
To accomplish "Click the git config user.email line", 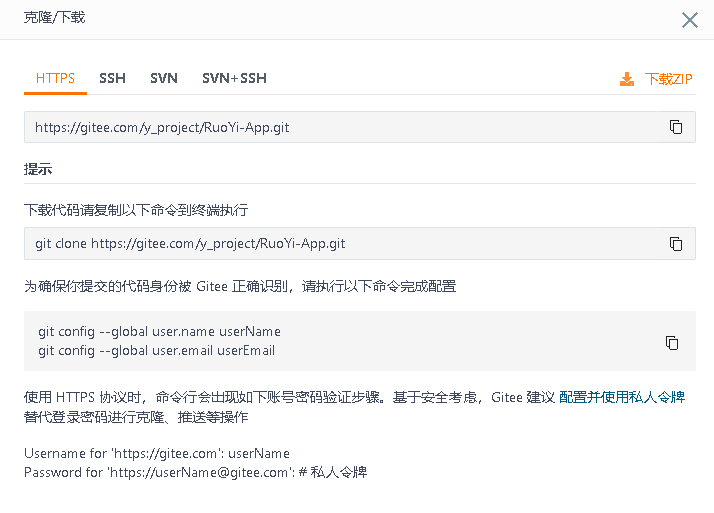I will pyautogui.click(x=156, y=351).
